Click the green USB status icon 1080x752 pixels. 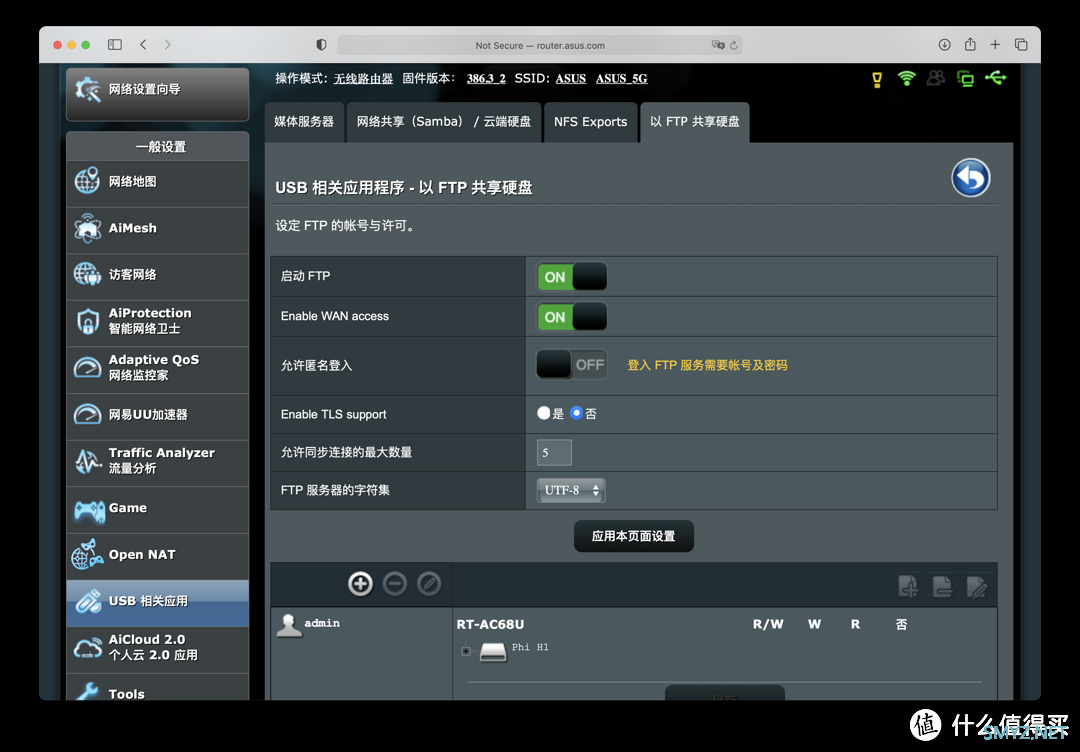[x=995, y=79]
